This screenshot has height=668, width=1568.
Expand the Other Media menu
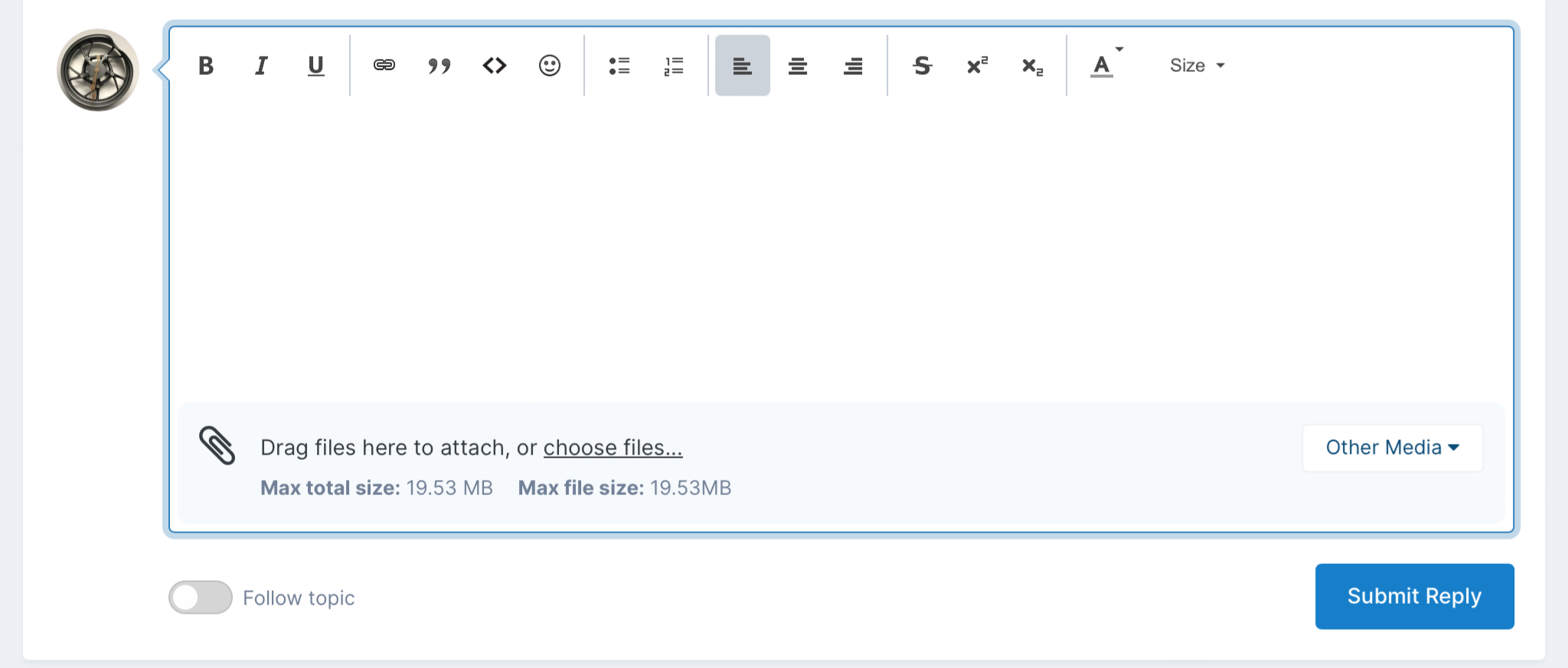(x=1393, y=448)
